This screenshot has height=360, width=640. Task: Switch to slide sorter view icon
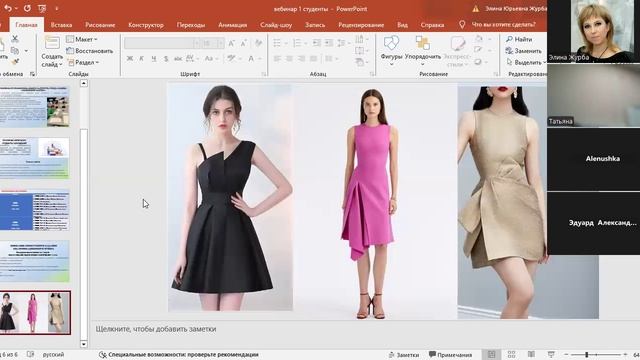click(x=511, y=354)
